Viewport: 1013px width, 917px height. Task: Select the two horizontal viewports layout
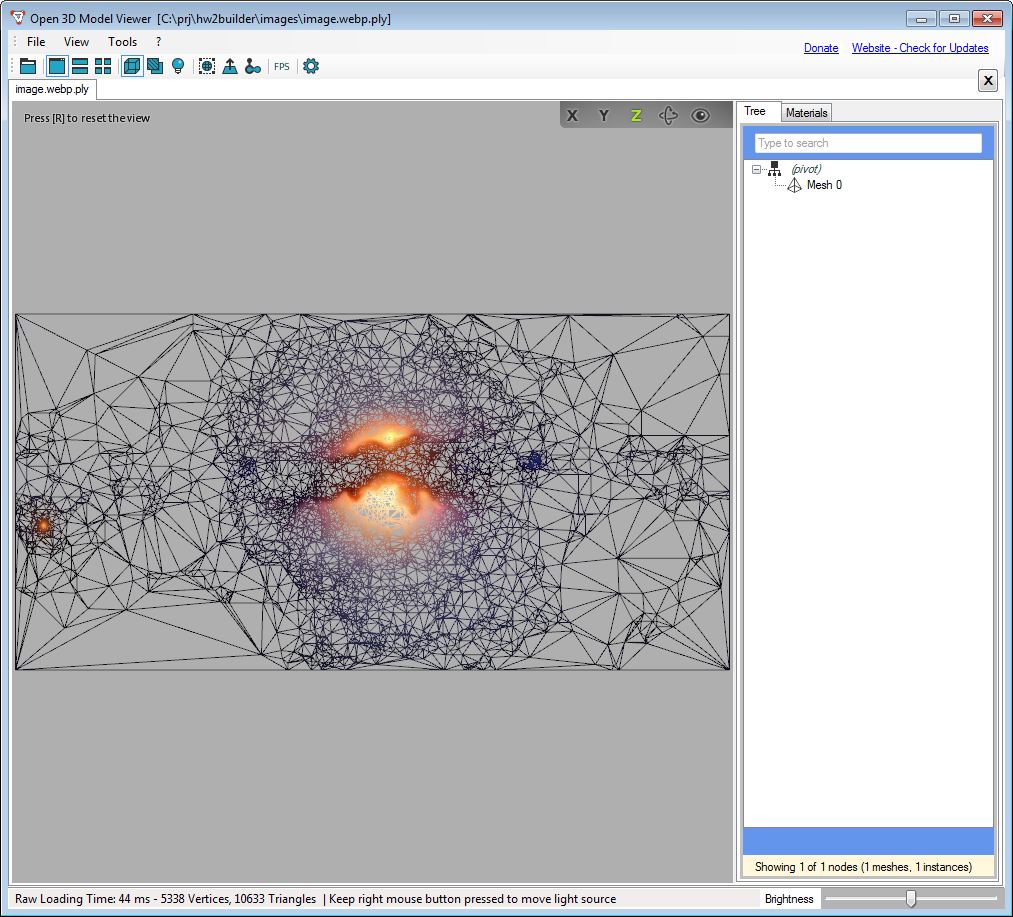[80, 66]
